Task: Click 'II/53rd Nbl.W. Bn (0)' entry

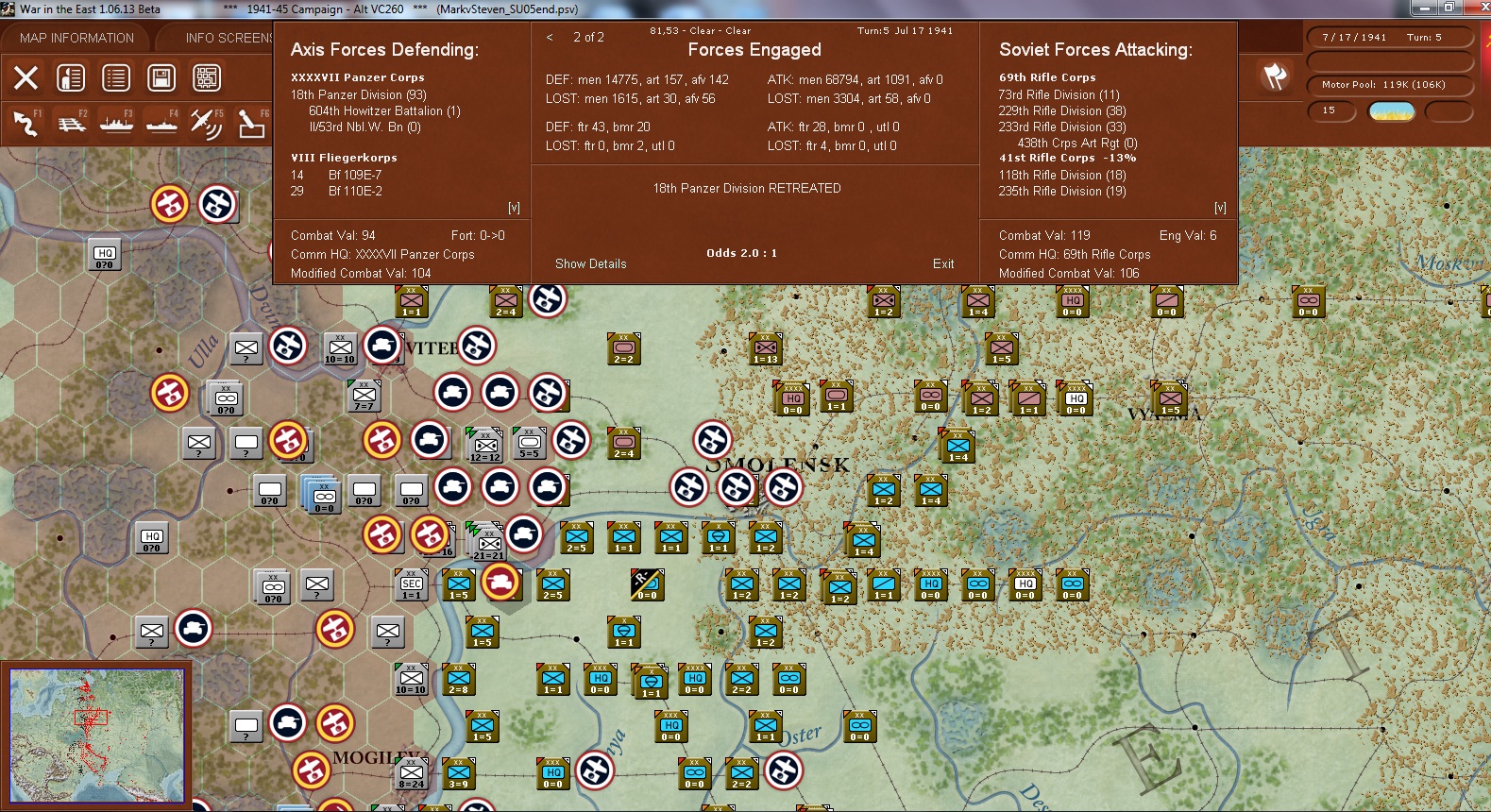Action: tap(364, 127)
